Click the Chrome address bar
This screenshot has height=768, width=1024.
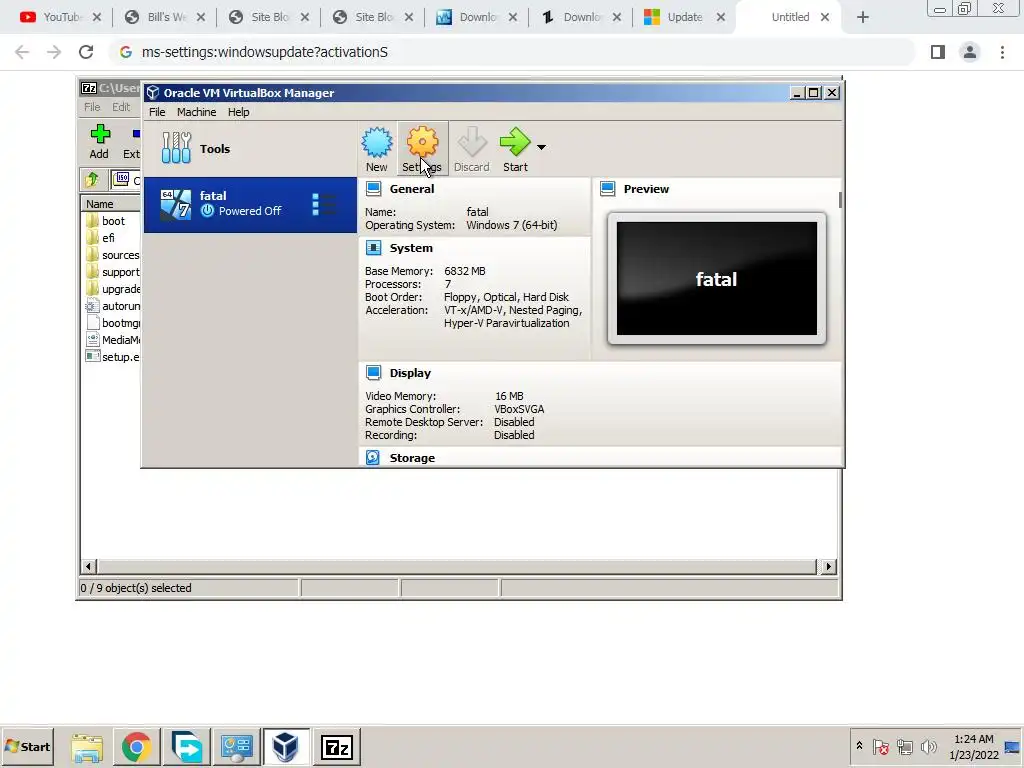(x=513, y=52)
